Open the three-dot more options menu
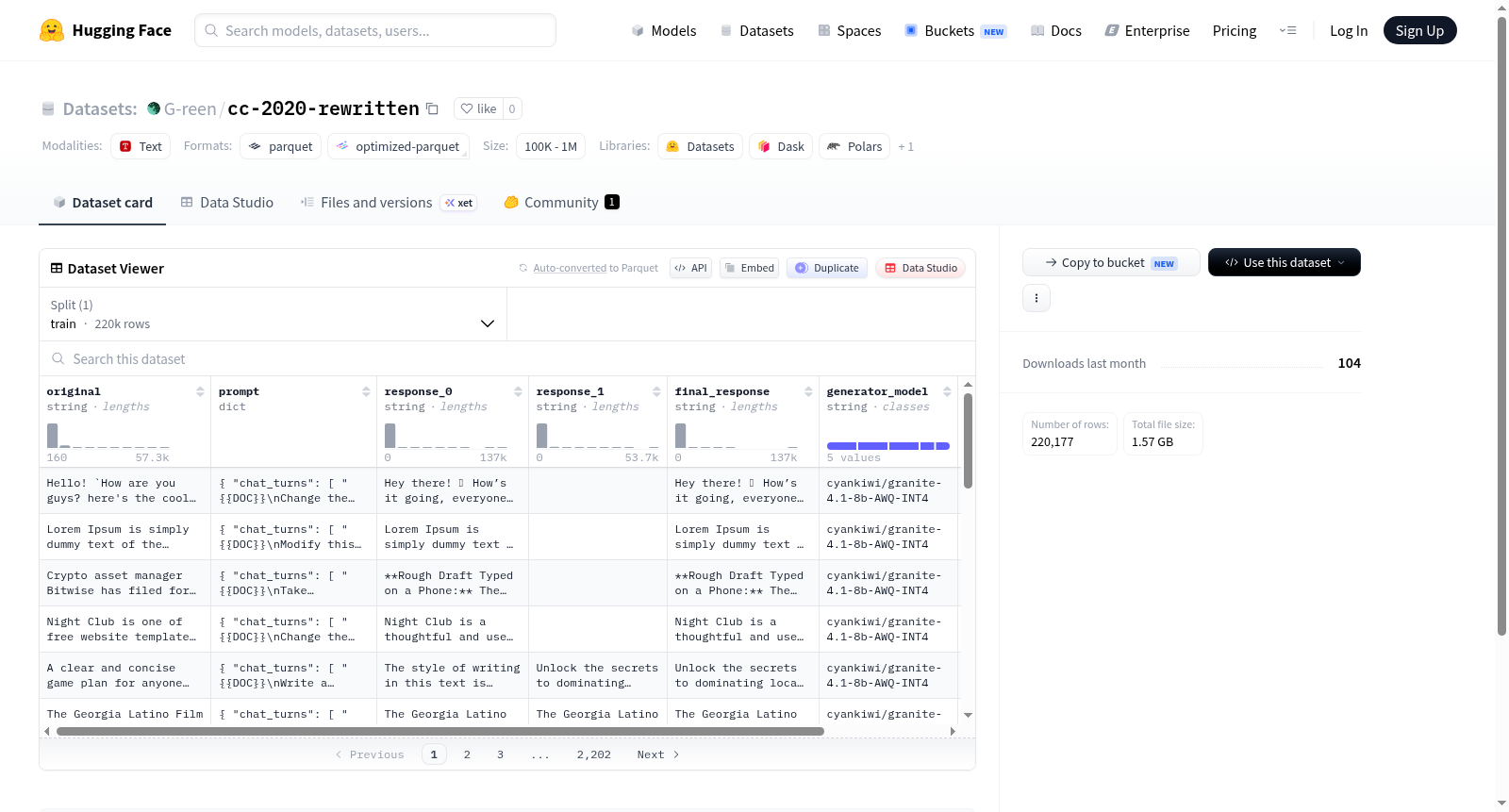 click(x=1036, y=298)
